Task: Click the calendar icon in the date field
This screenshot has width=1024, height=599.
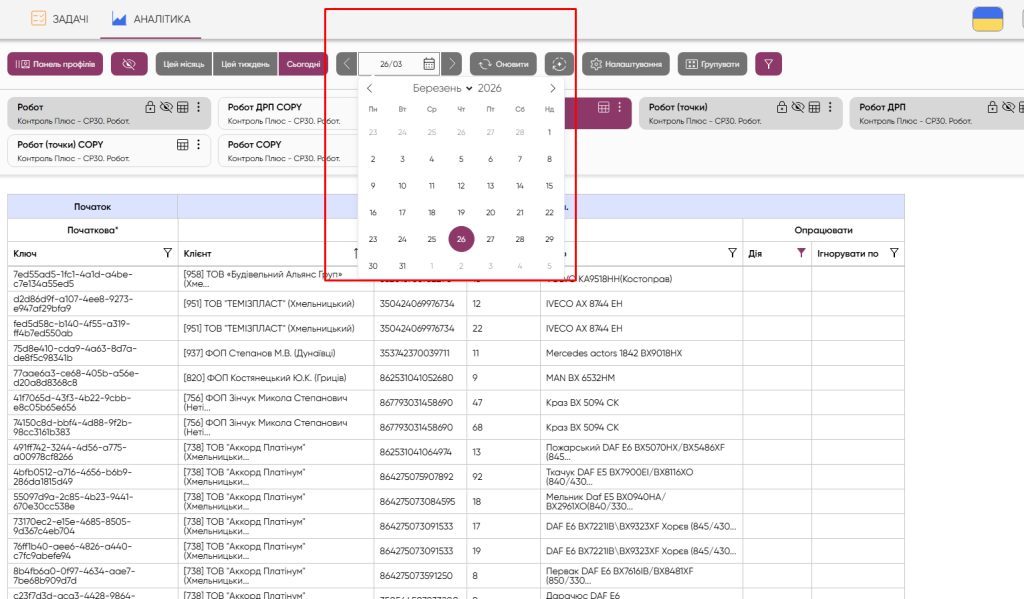Action: tap(429, 64)
